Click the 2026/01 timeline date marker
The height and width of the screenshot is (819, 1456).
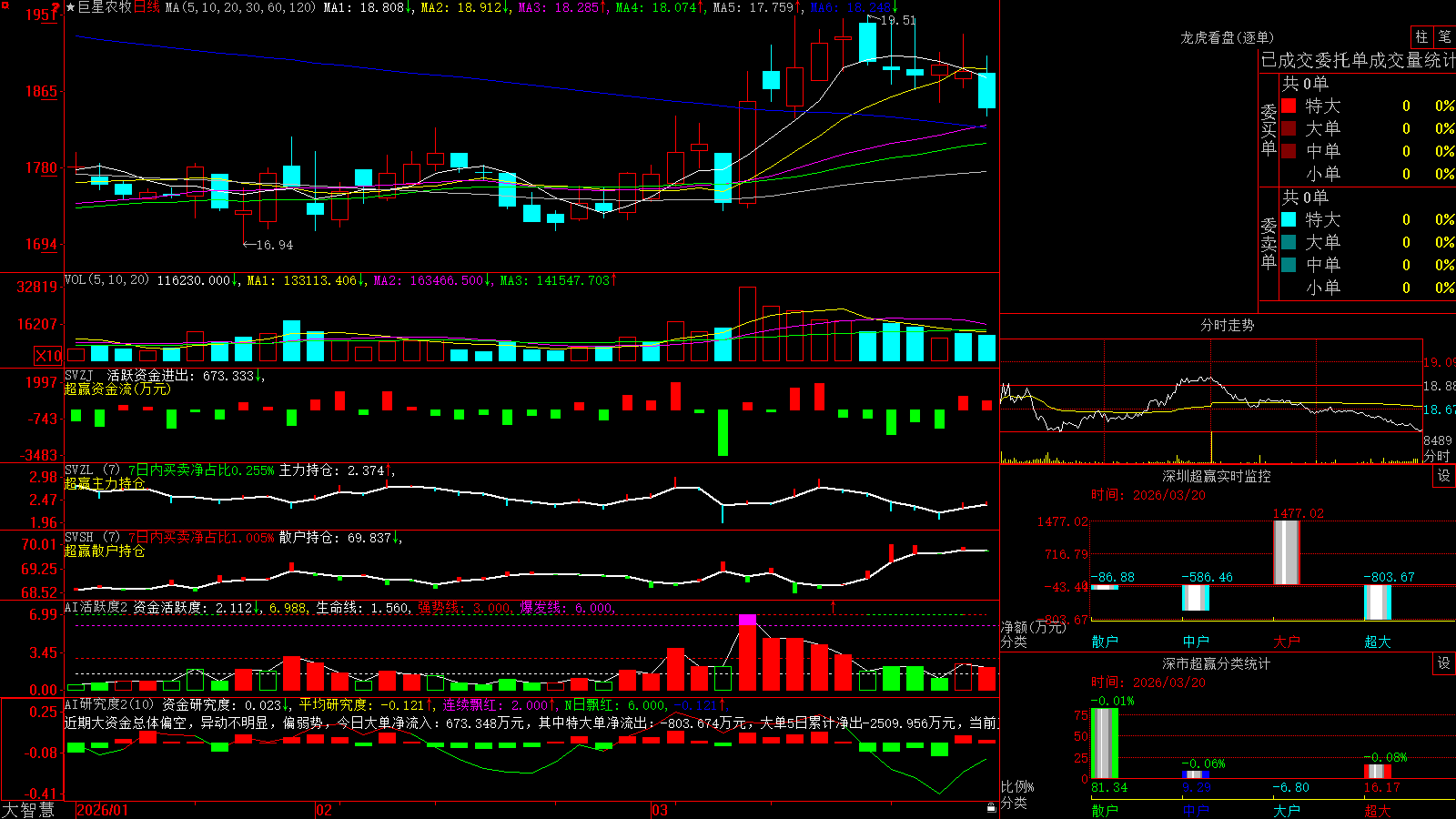tap(103, 810)
